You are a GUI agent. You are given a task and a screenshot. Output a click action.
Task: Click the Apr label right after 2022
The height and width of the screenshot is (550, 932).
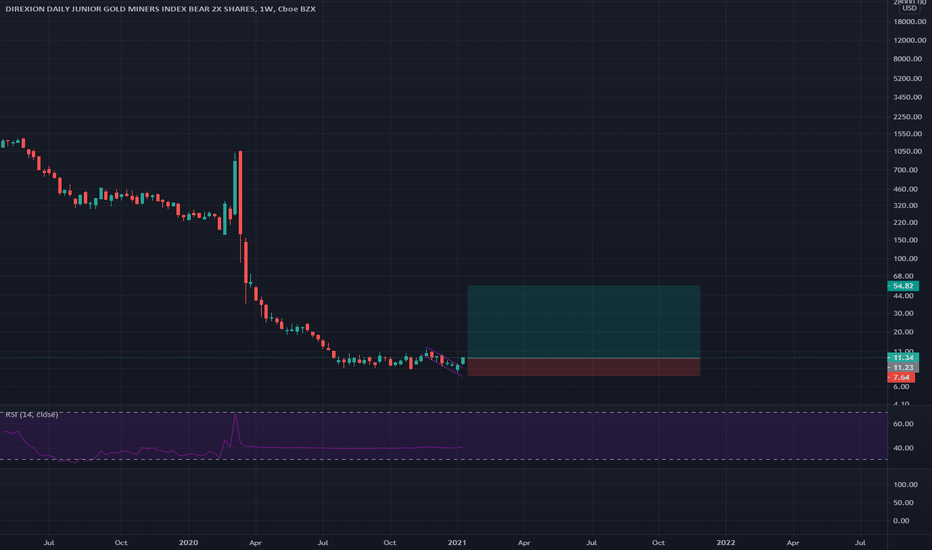(x=793, y=542)
